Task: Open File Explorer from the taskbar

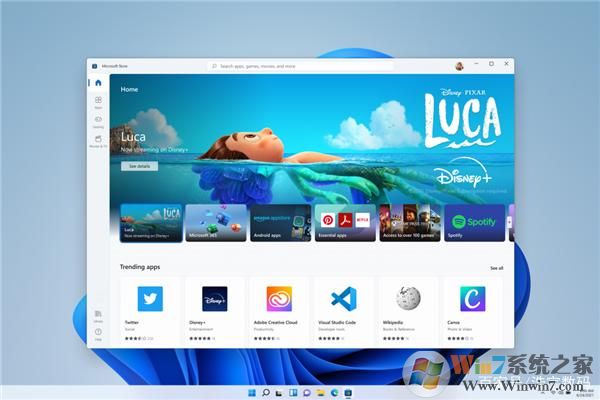Action: 321,393
